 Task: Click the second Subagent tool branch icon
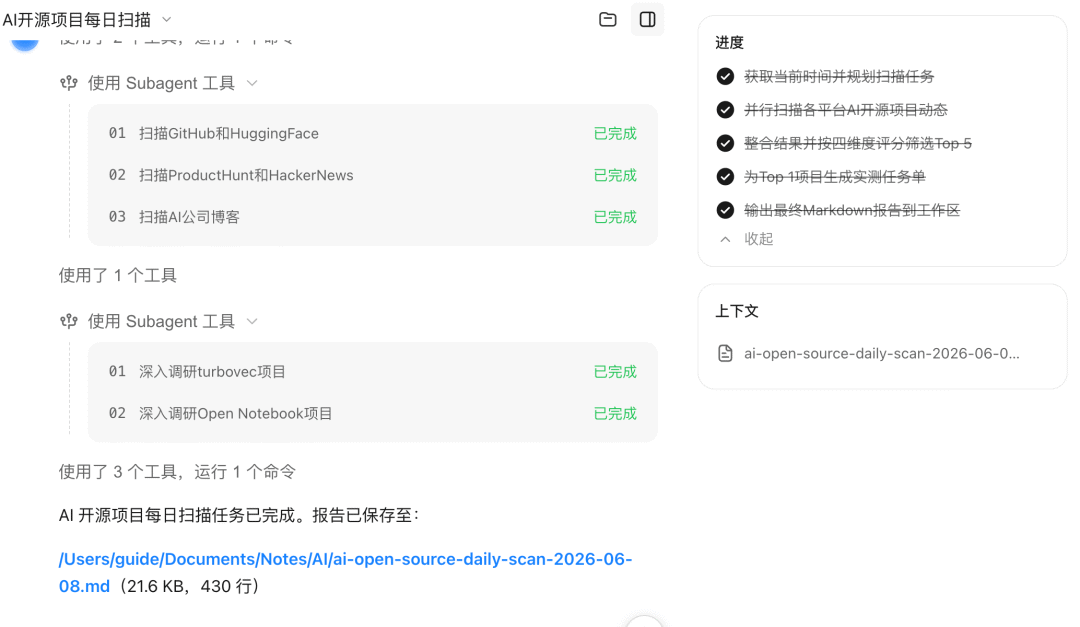pyautogui.click(x=69, y=321)
